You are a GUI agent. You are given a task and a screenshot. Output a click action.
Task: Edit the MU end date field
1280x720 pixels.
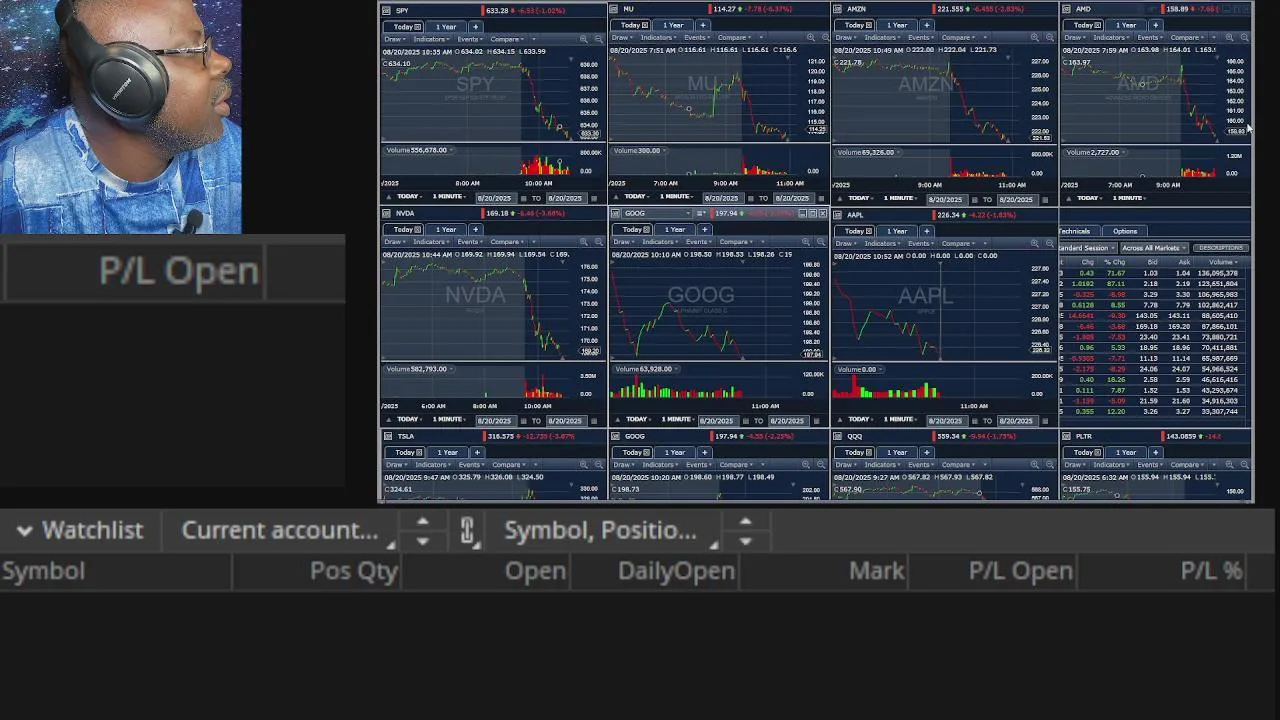[x=792, y=198]
